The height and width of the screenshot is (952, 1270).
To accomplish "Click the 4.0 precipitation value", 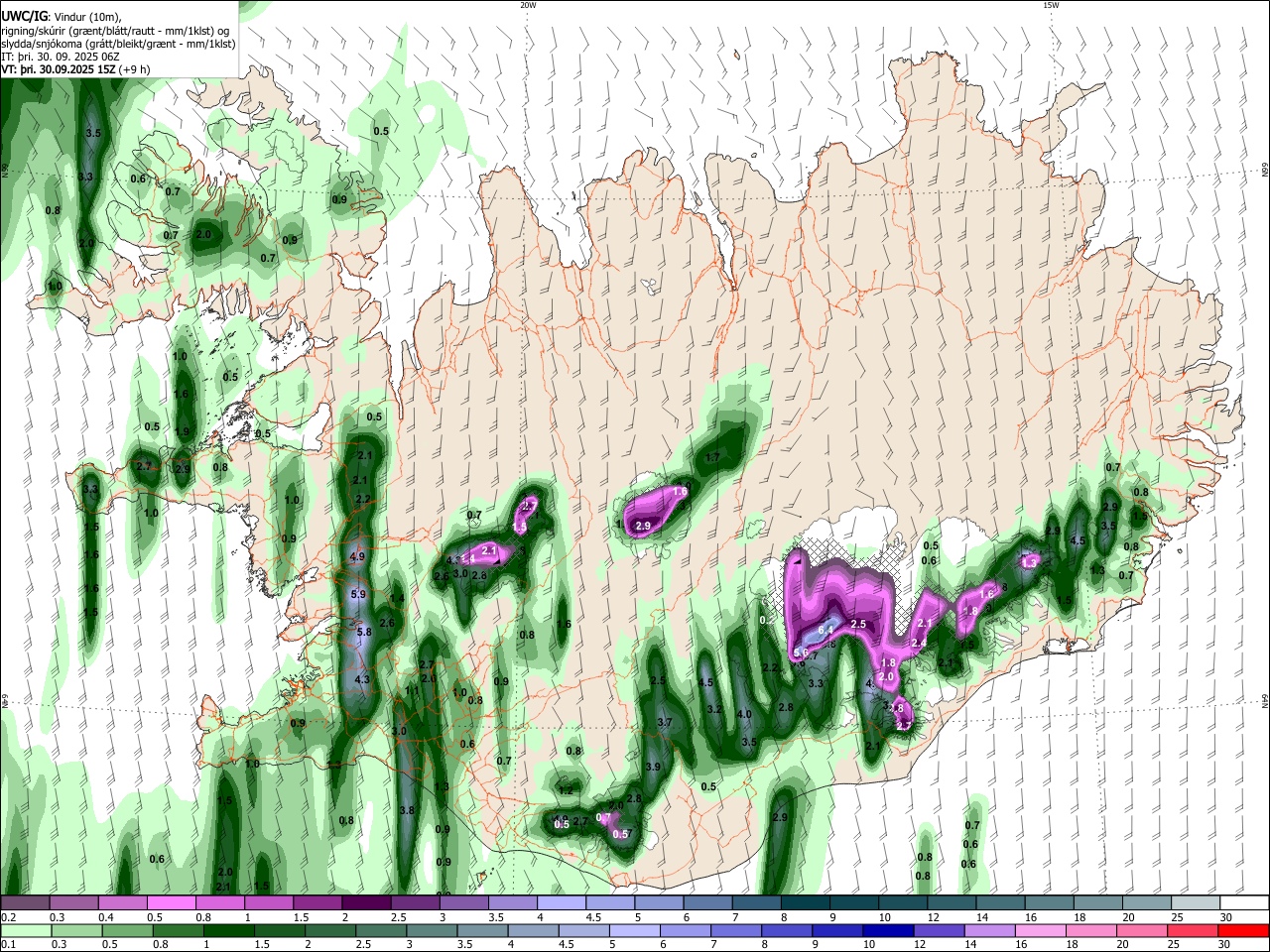I will (x=744, y=714).
